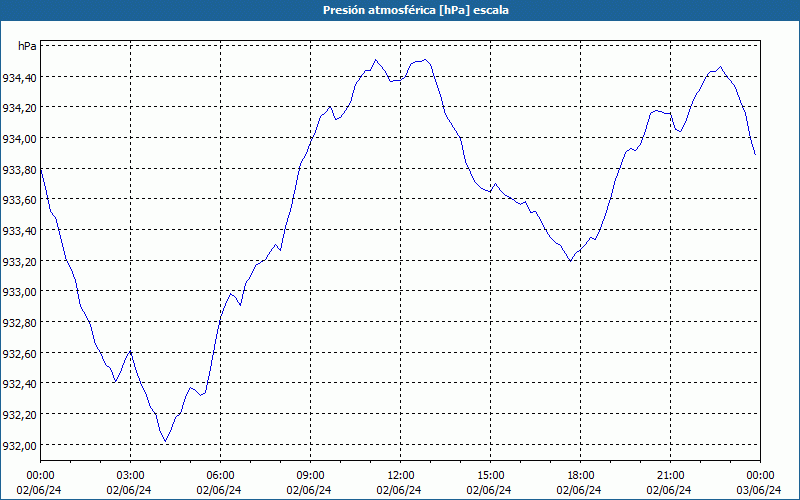
Task: Select the 932,20 y-axis value
Action: (x=19, y=415)
